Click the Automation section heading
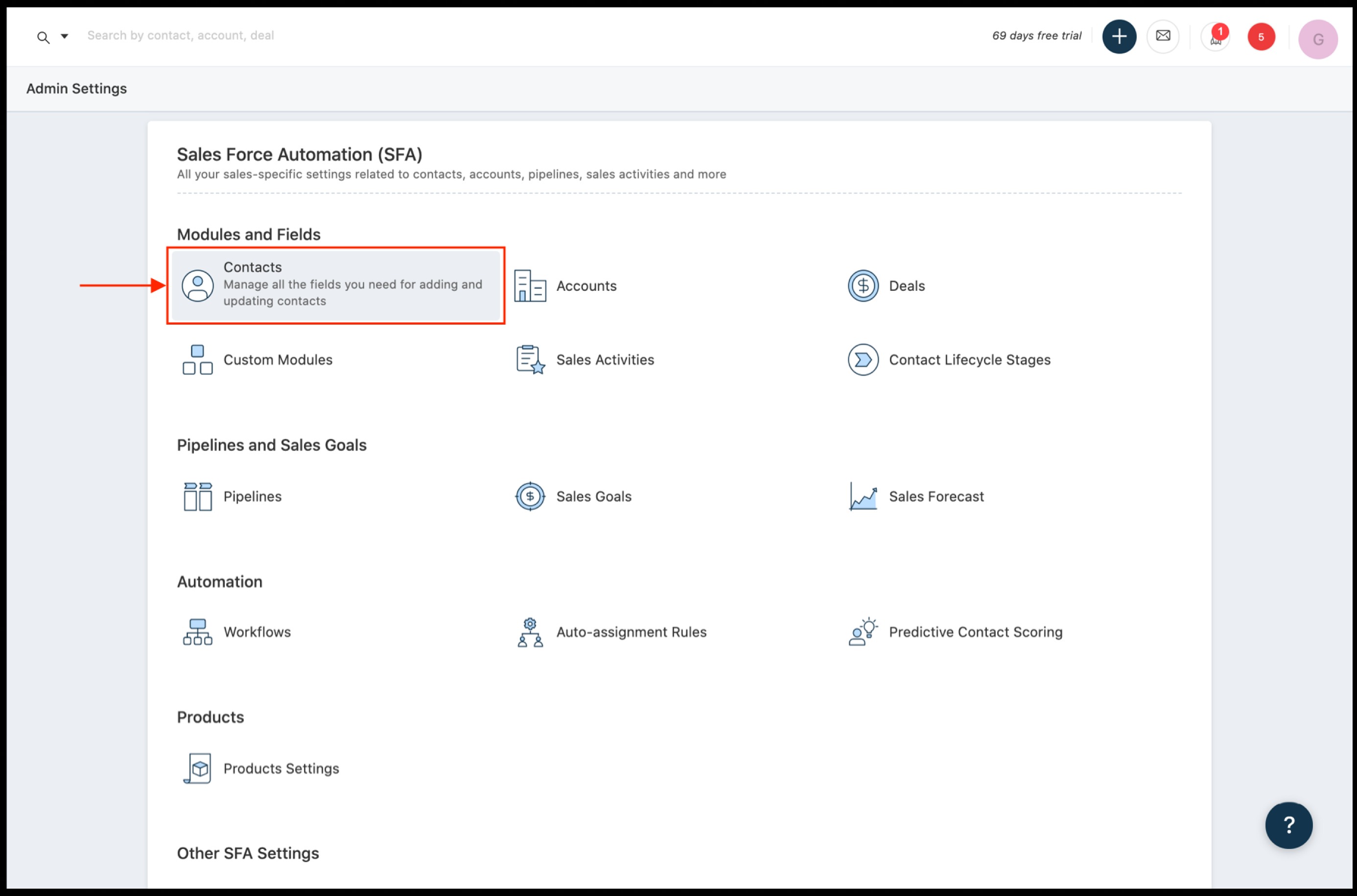1357x896 pixels. [x=219, y=582]
